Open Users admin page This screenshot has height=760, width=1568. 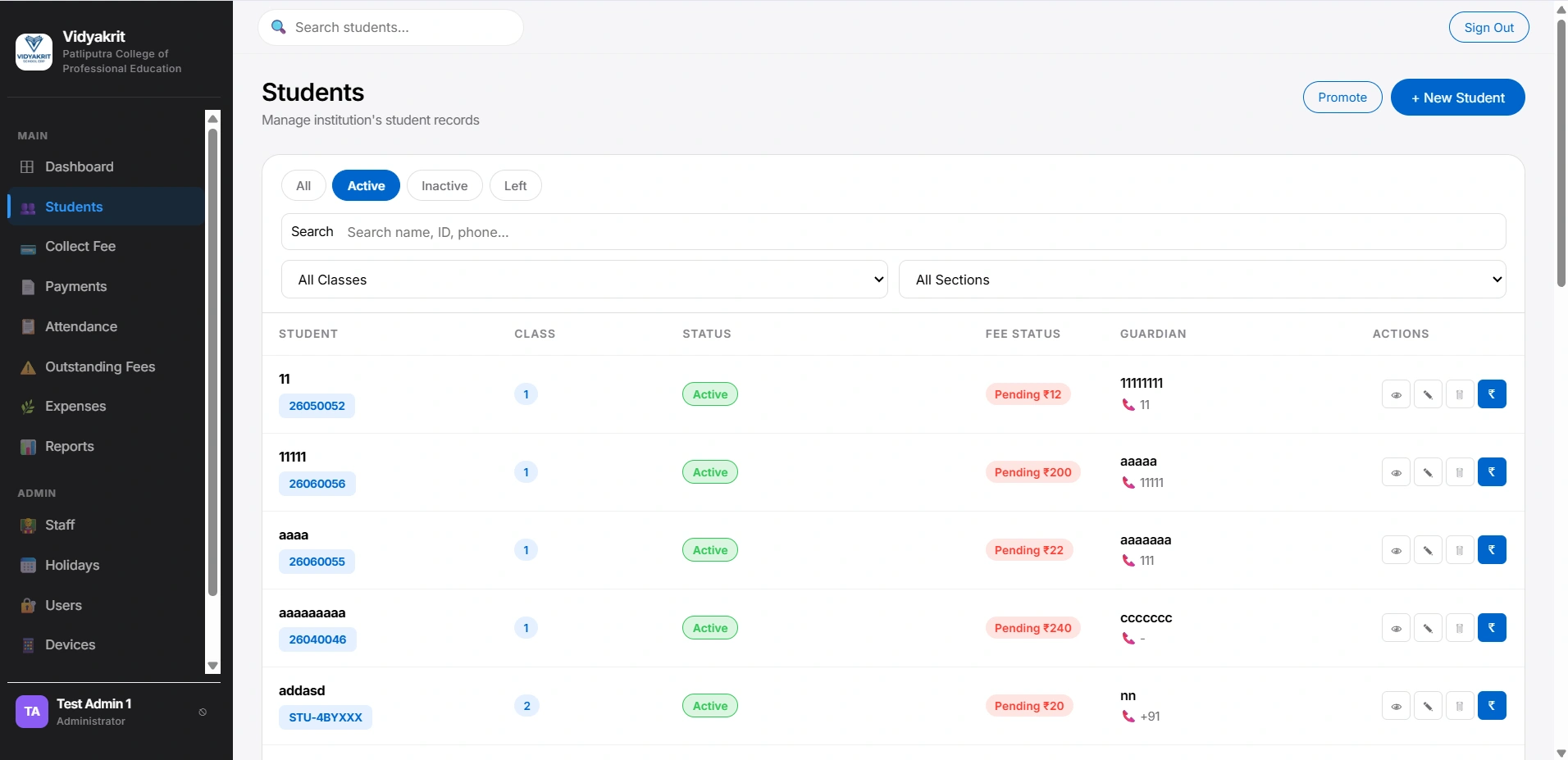105,605
